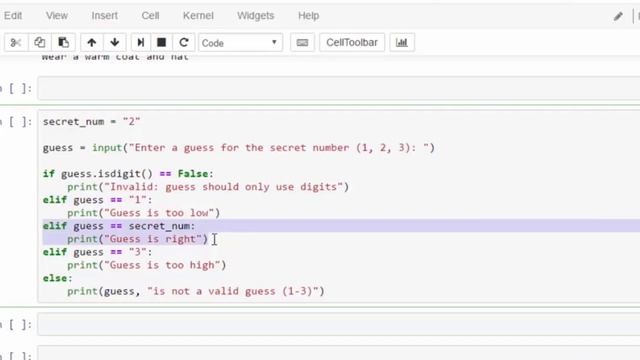The width and height of the screenshot is (640, 360).
Task: Open the Insert menu
Action: click(x=104, y=16)
